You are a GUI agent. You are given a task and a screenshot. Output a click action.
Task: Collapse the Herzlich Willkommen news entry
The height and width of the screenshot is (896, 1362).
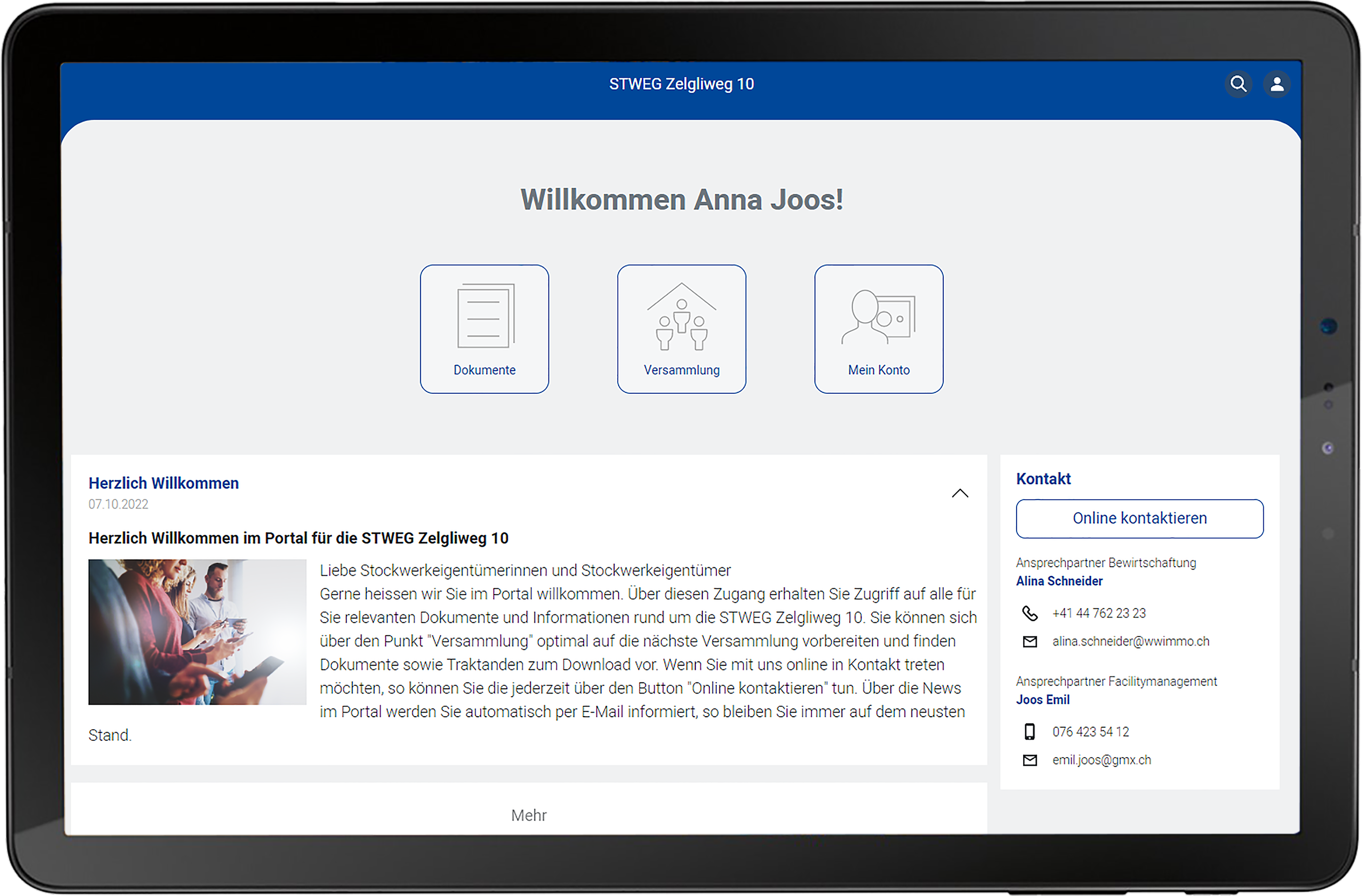point(959,493)
